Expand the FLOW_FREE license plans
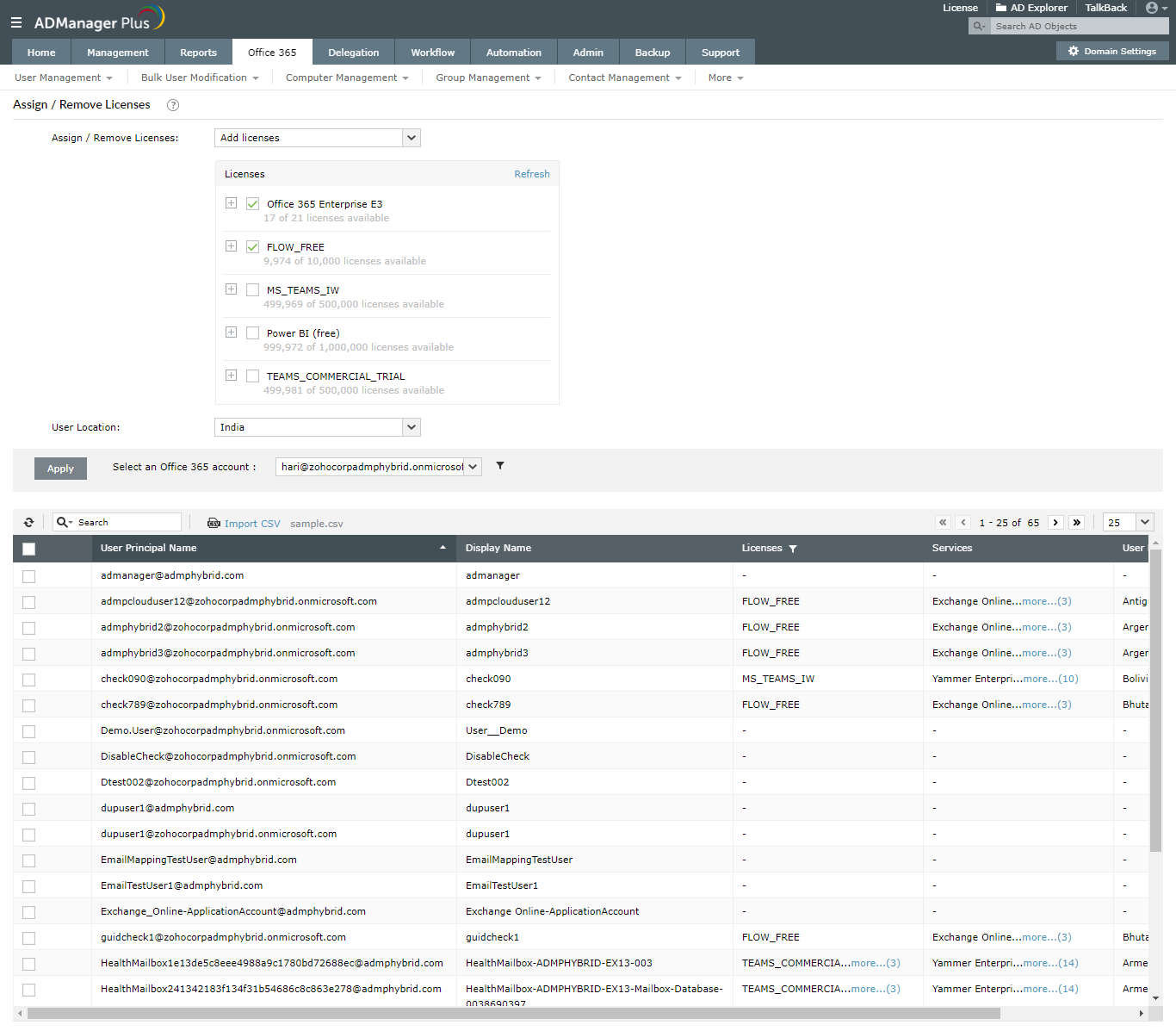This screenshot has height=1031, width=1176. click(x=231, y=246)
